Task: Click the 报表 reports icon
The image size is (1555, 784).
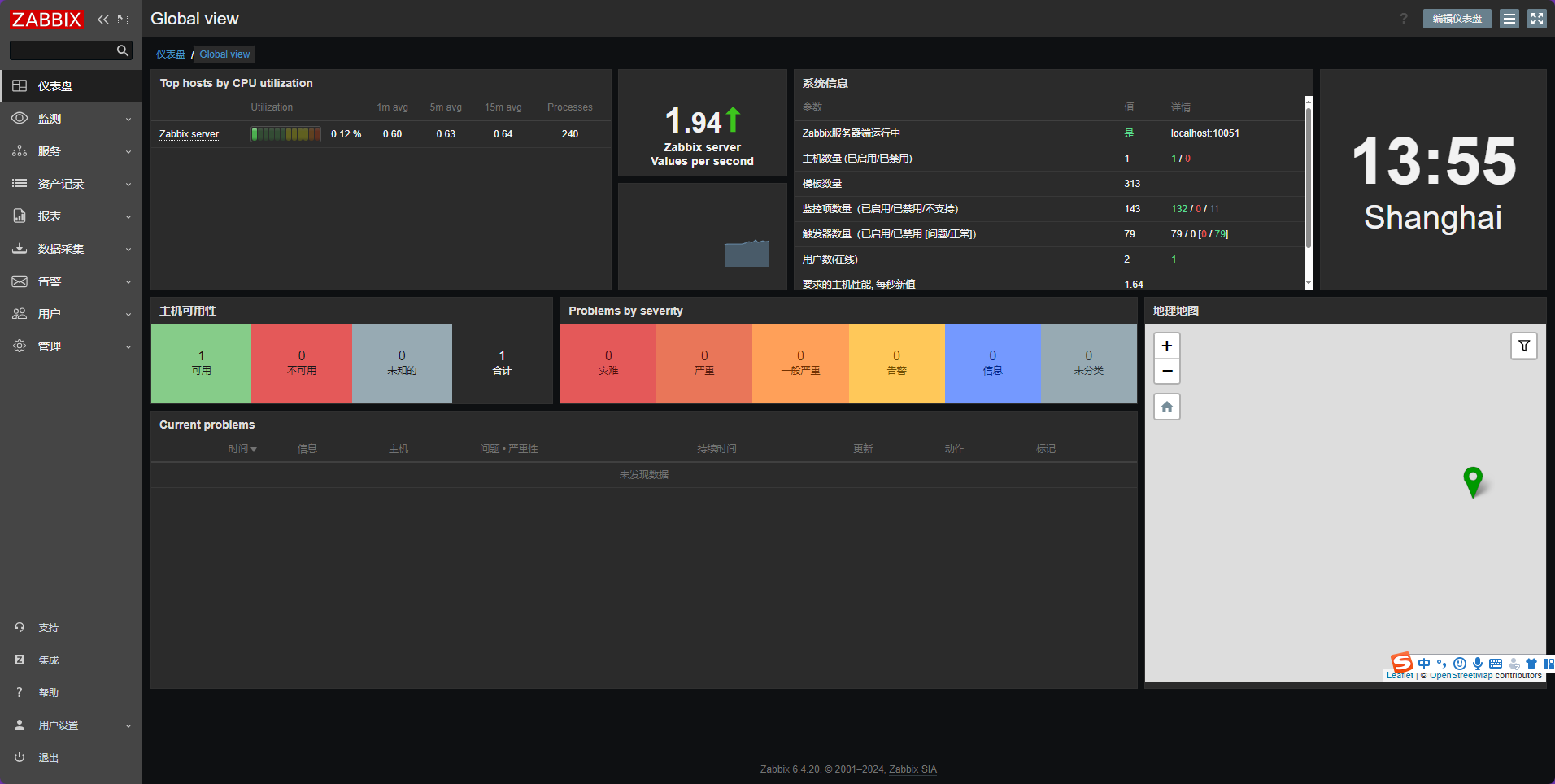Action: (x=20, y=216)
